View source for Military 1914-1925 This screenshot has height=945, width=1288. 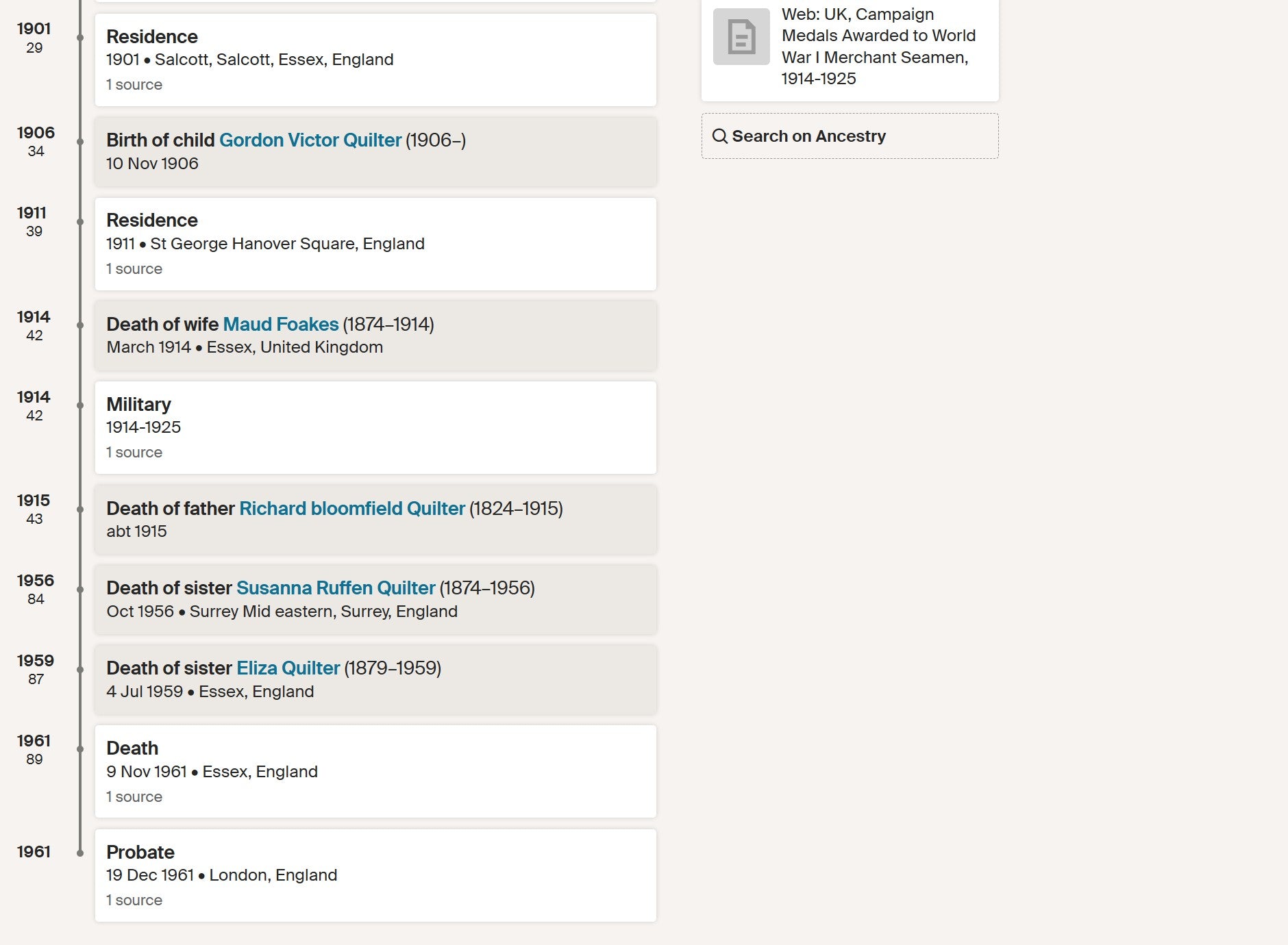tap(134, 453)
